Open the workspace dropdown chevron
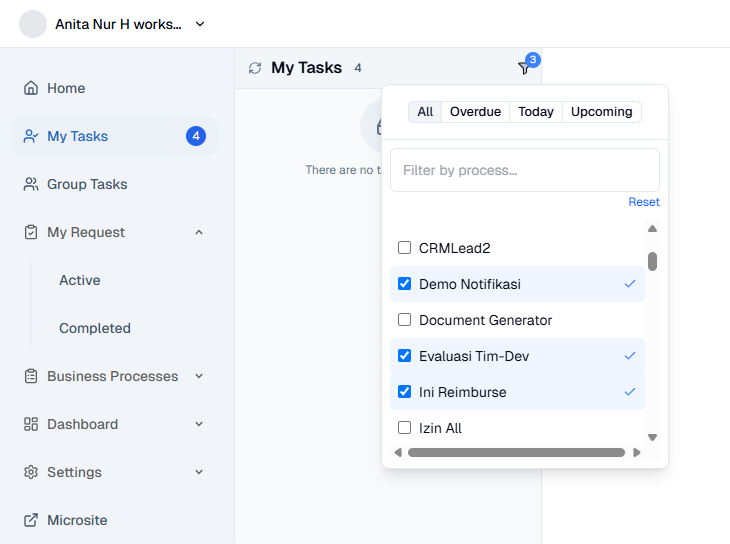The height and width of the screenshot is (544, 730). click(x=200, y=24)
